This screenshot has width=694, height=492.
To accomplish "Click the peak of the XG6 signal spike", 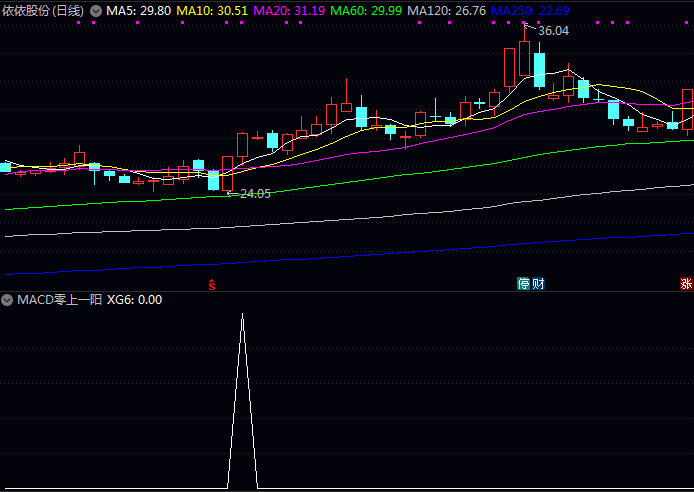I will pos(242,315).
